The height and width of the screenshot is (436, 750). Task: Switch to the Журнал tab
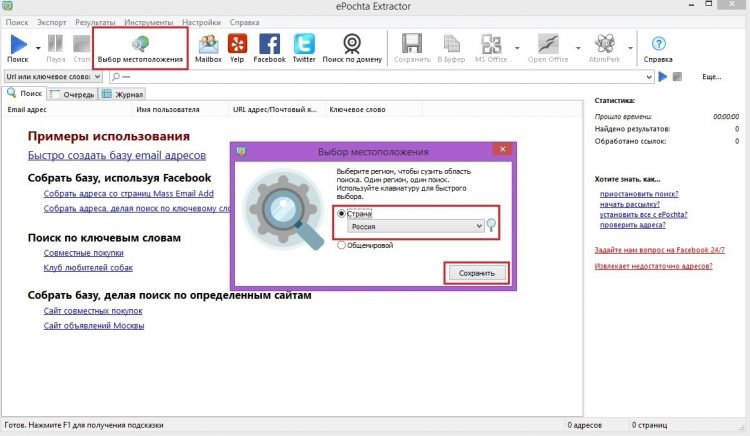coord(122,94)
